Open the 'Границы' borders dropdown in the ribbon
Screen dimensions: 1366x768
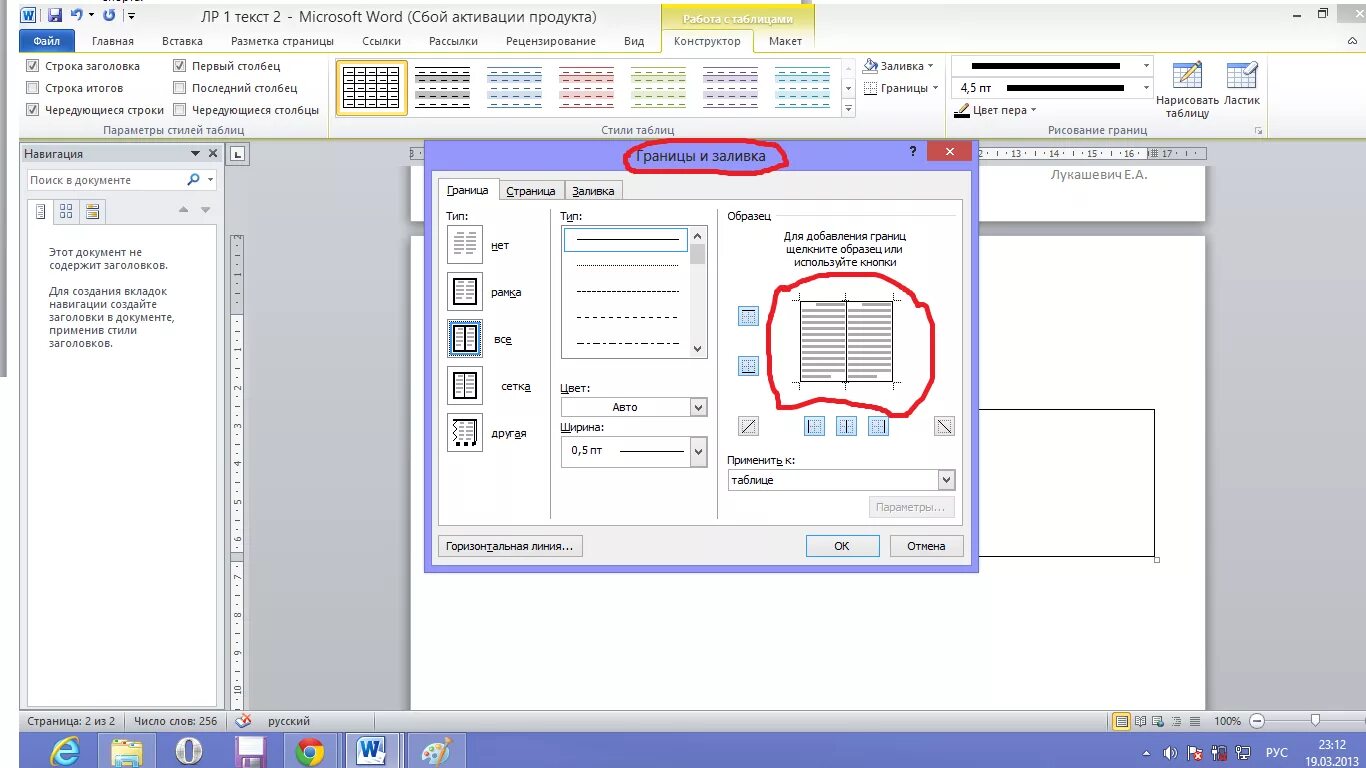pos(901,88)
